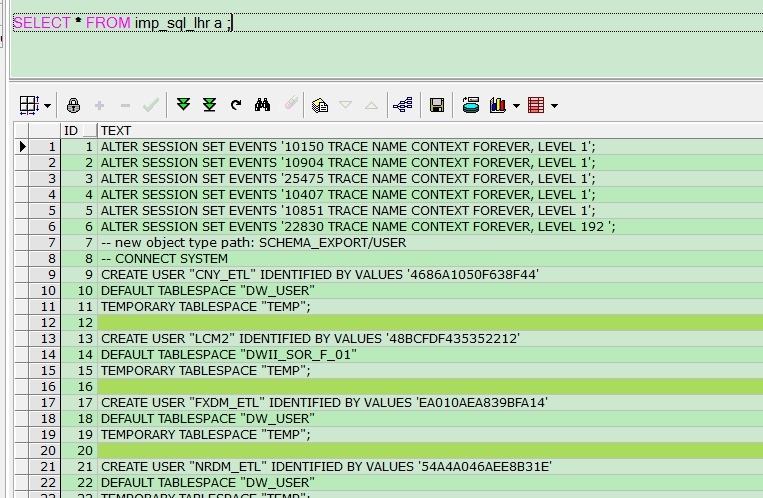Expand the red table dropdown arrow
763x498 pixels.
click(x=554, y=106)
